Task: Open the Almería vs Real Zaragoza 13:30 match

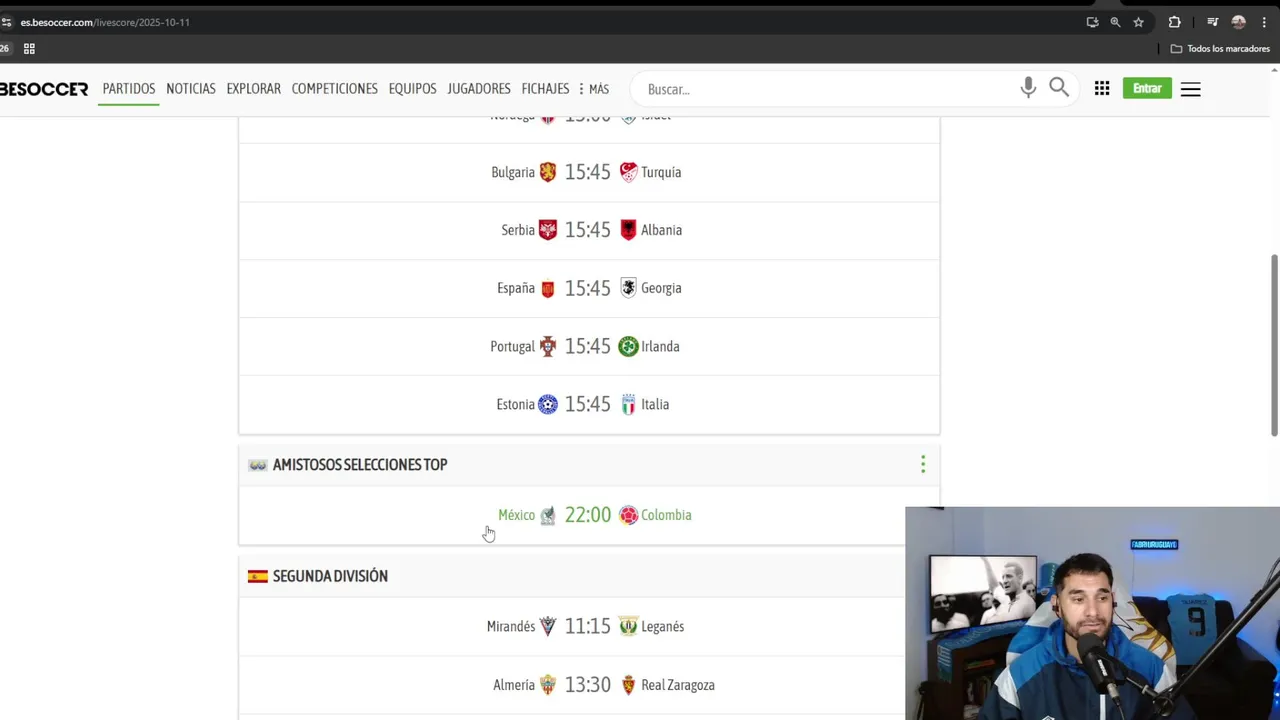Action: point(589,685)
